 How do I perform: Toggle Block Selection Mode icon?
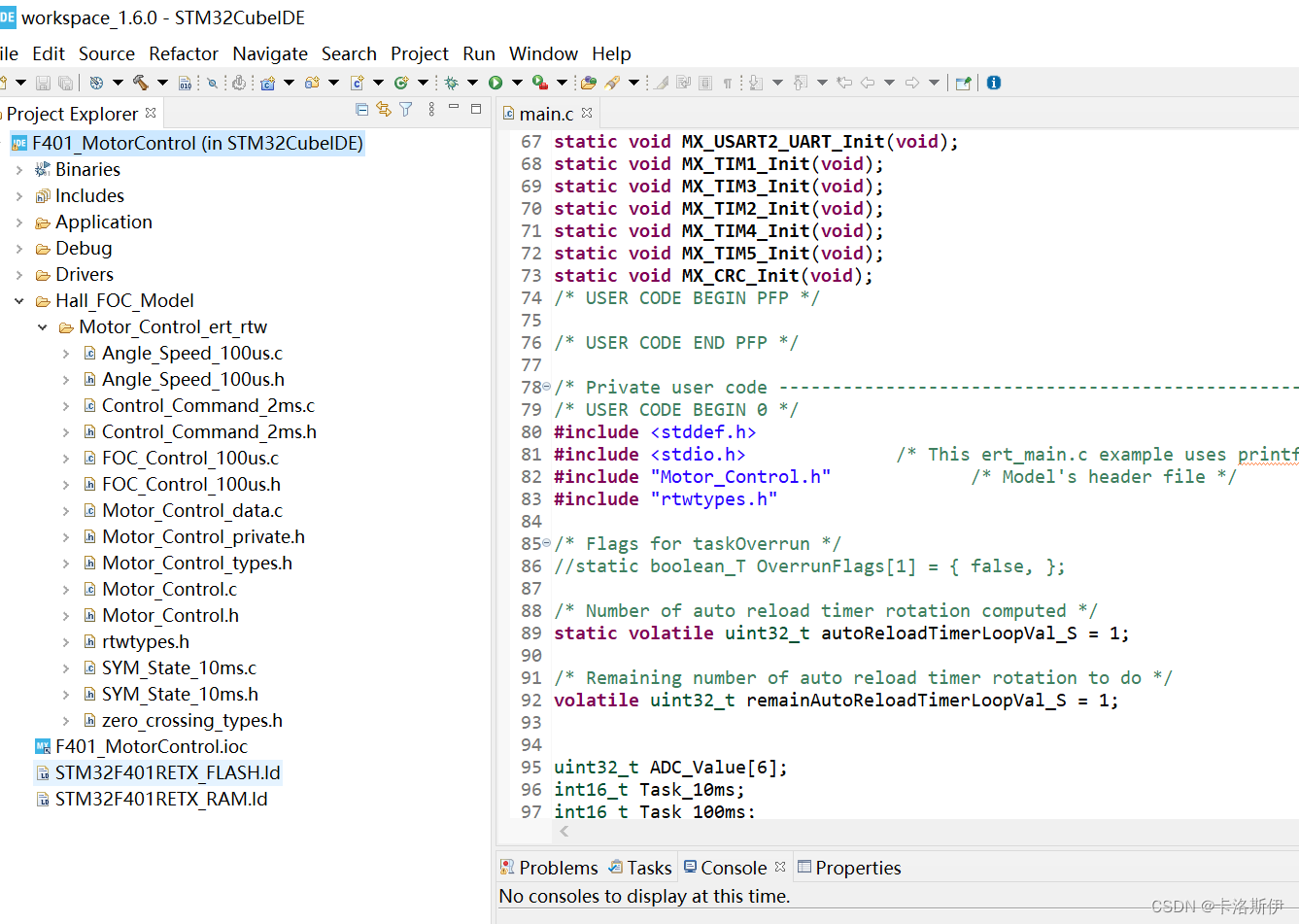pos(705,83)
